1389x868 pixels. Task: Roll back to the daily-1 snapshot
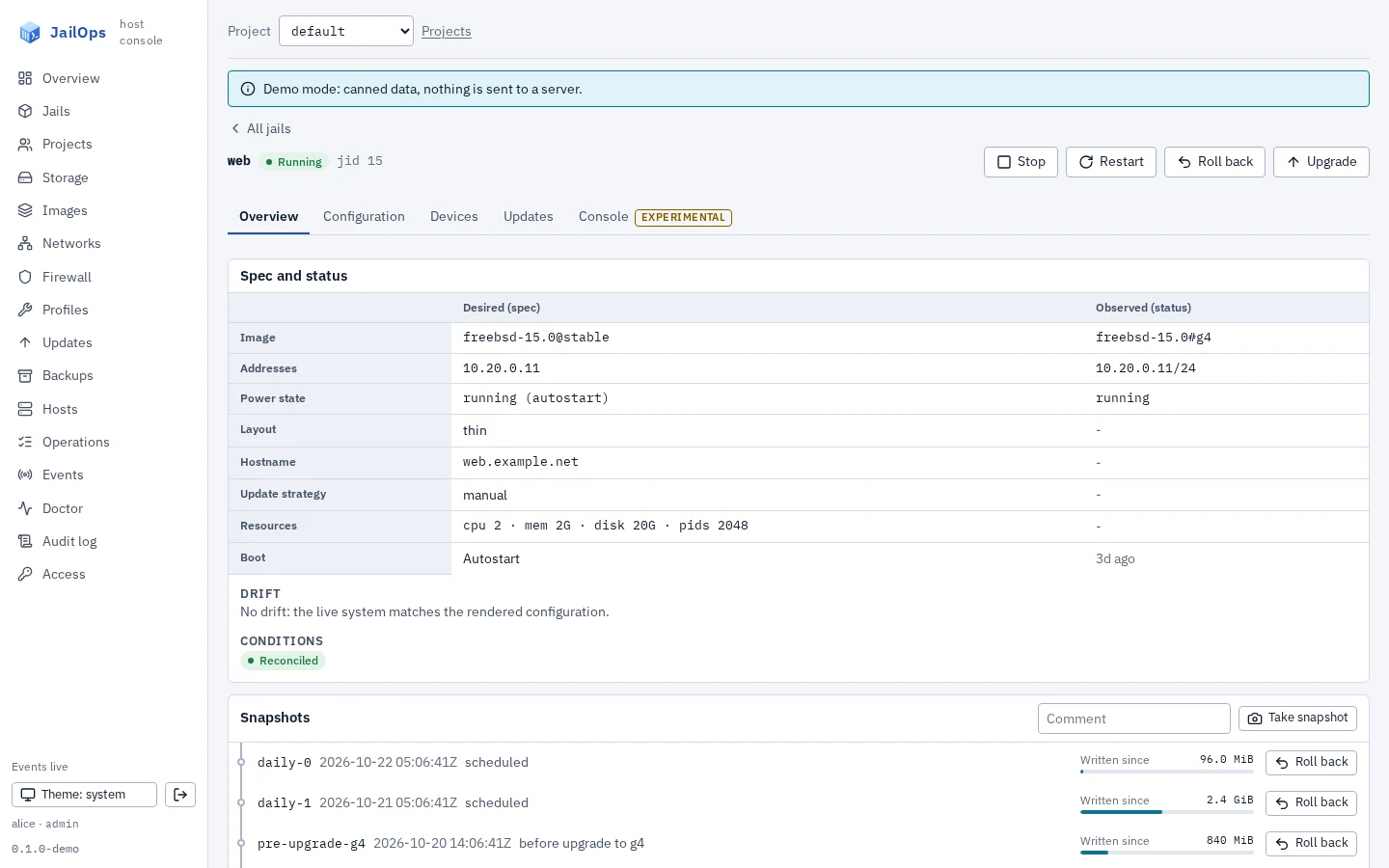[x=1311, y=803]
